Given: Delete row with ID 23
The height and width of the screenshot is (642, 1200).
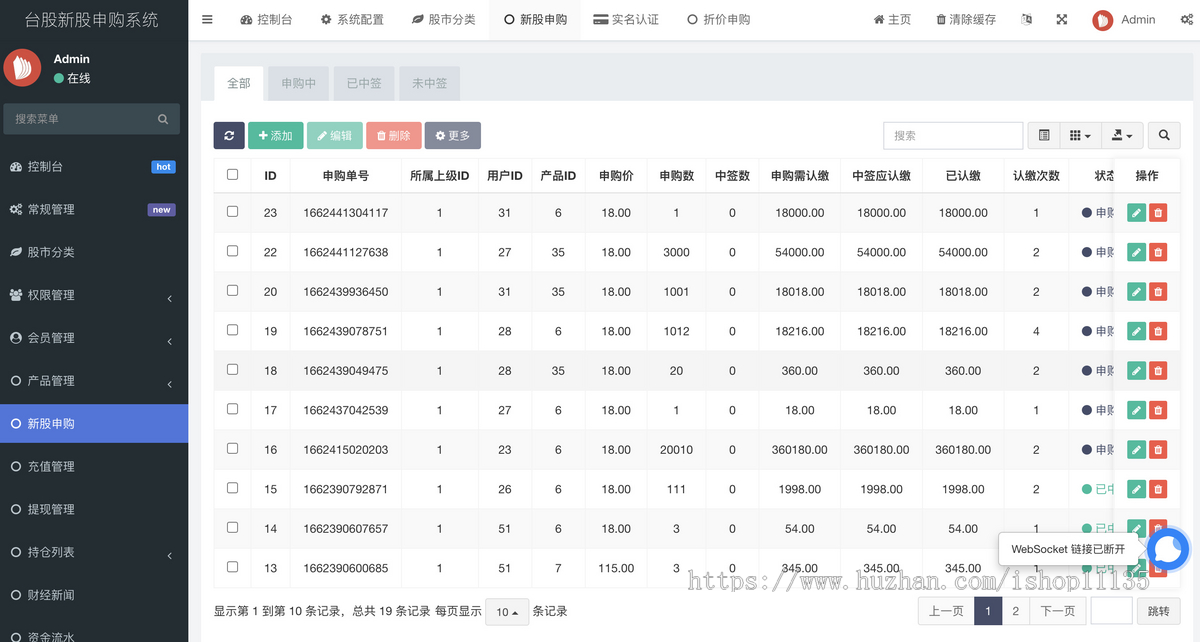Looking at the screenshot, I should pos(1158,212).
